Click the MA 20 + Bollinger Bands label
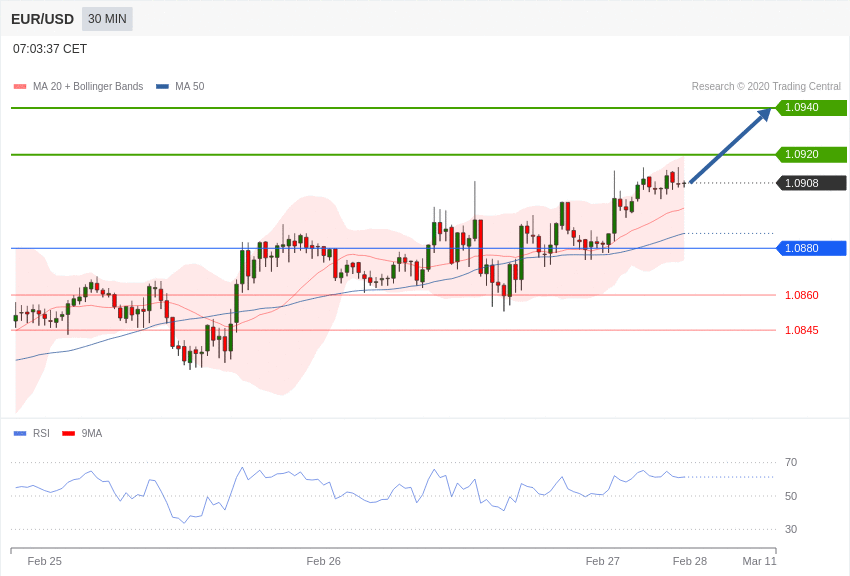This screenshot has height=576, width=850. tap(88, 87)
